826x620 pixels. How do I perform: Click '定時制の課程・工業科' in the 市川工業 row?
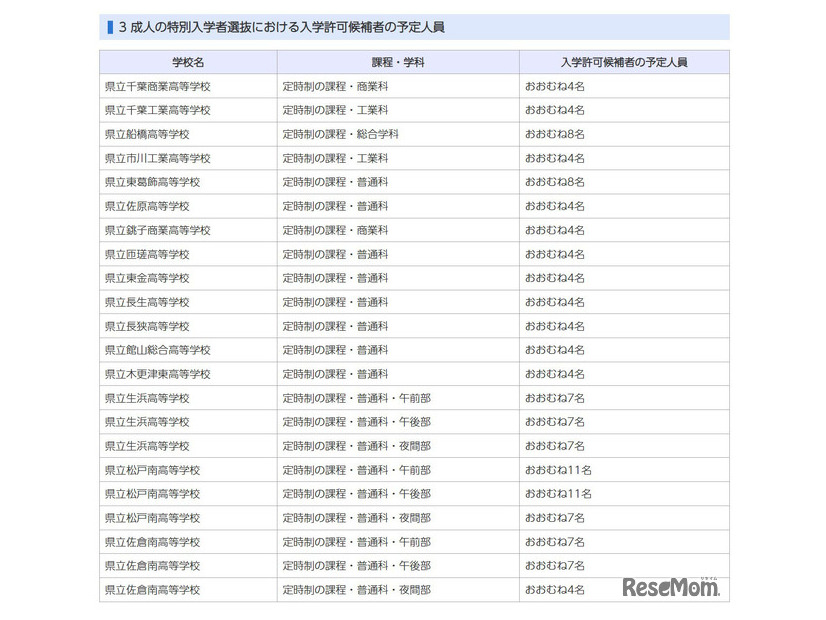335,158
